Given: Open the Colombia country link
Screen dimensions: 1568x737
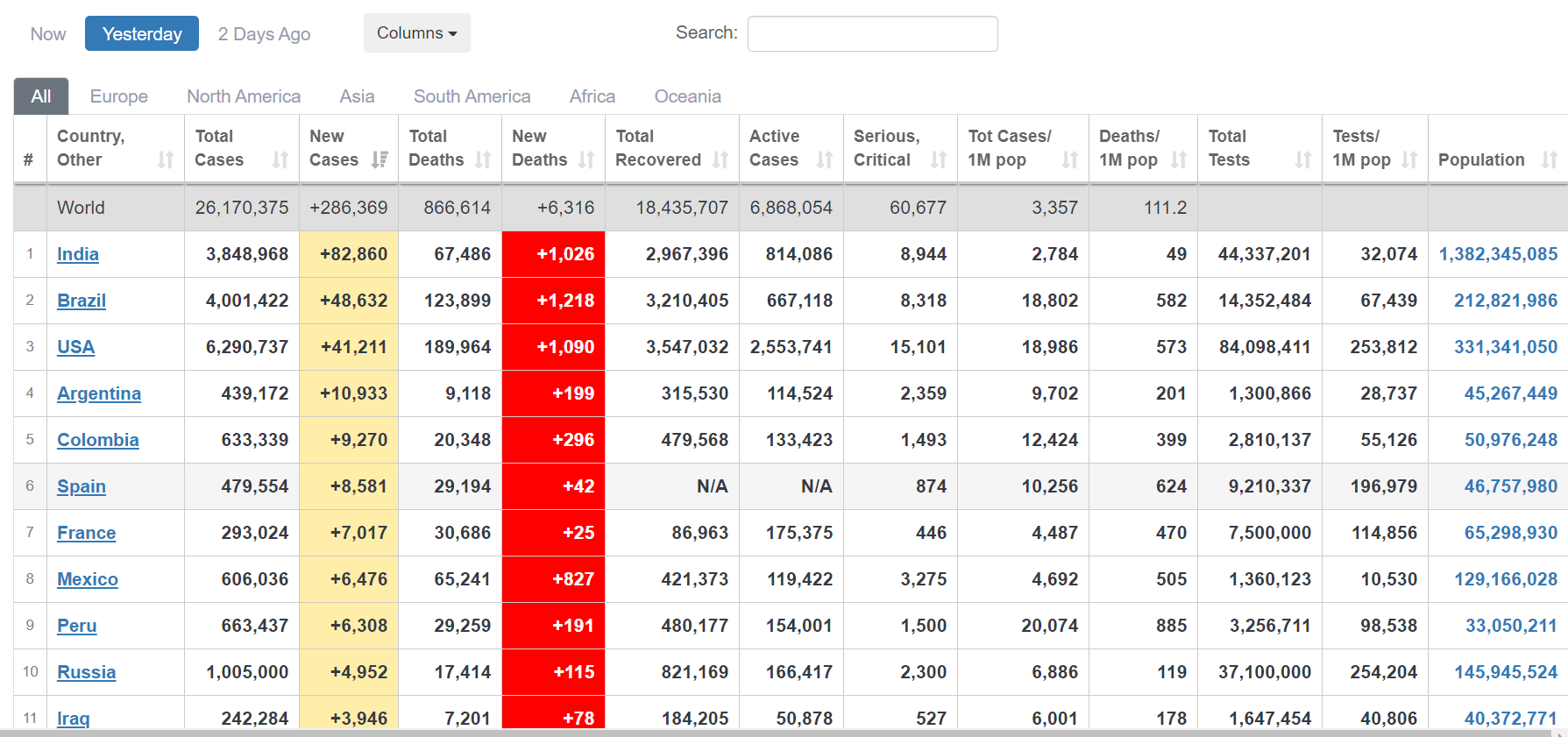Looking at the screenshot, I should (x=98, y=440).
